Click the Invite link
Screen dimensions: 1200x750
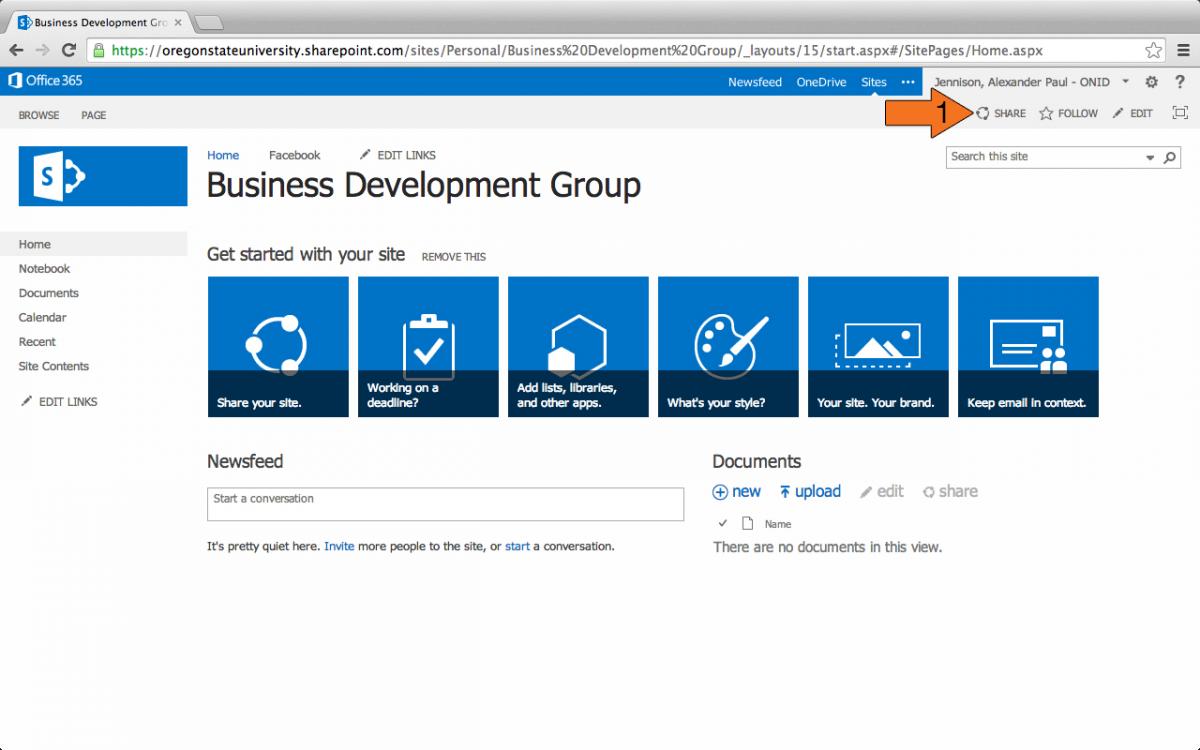(339, 546)
